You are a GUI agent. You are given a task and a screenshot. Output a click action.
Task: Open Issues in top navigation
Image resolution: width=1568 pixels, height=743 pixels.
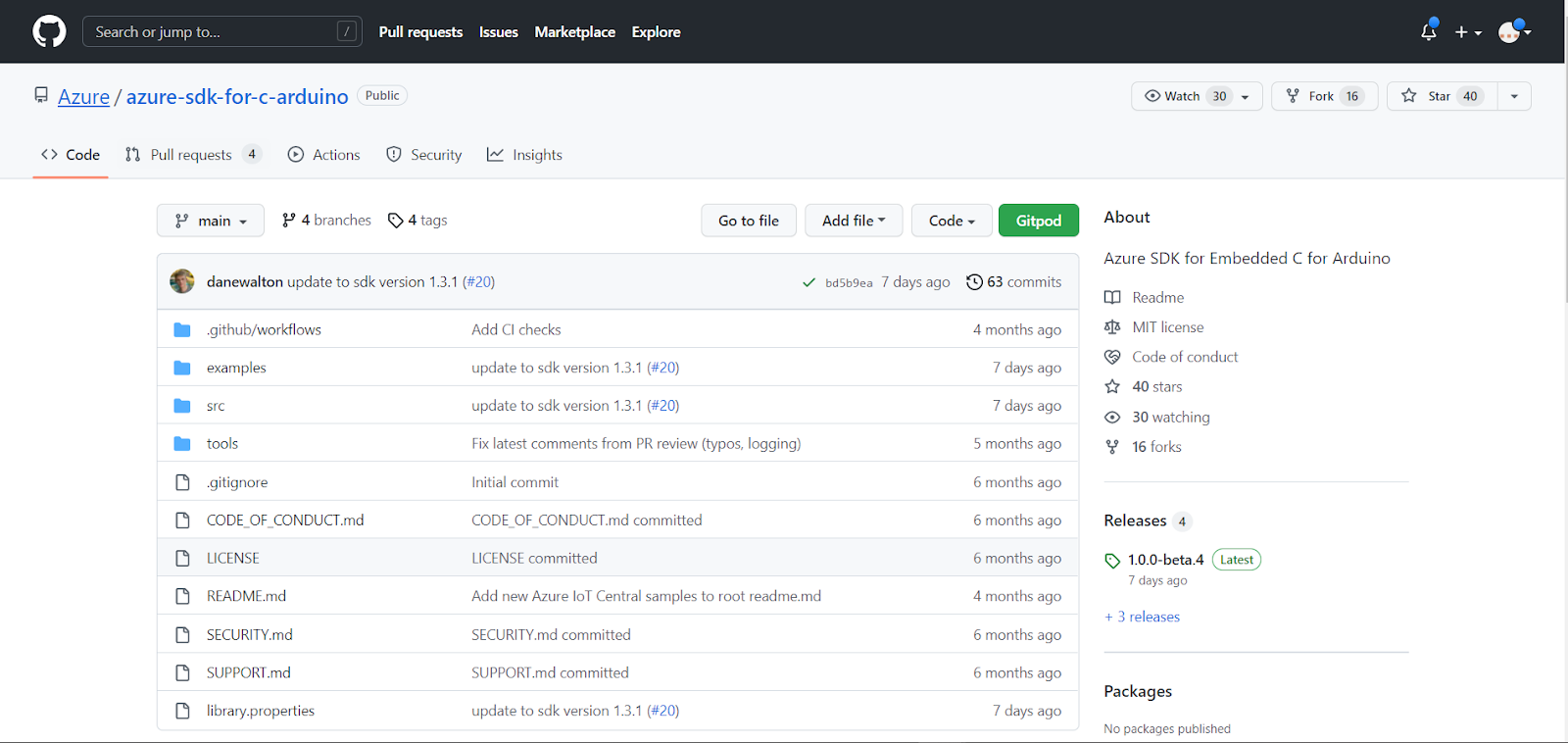coord(499,32)
